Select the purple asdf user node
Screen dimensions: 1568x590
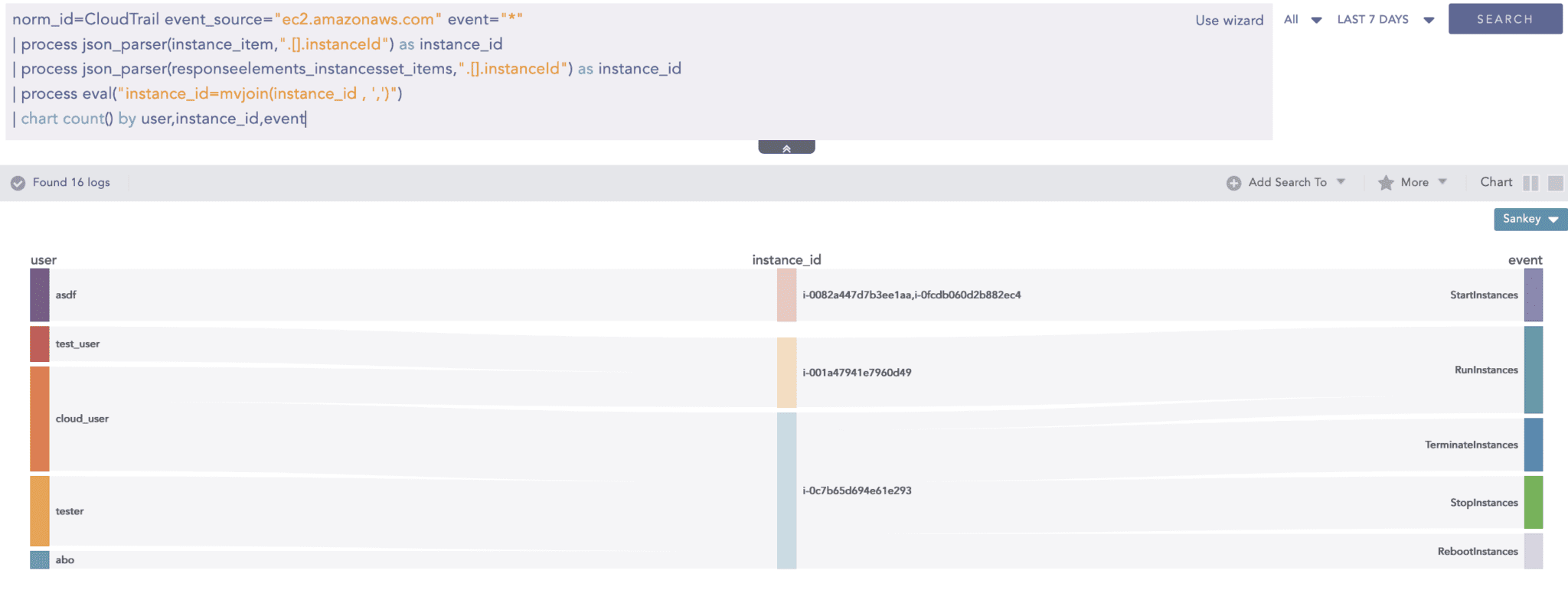point(40,295)
